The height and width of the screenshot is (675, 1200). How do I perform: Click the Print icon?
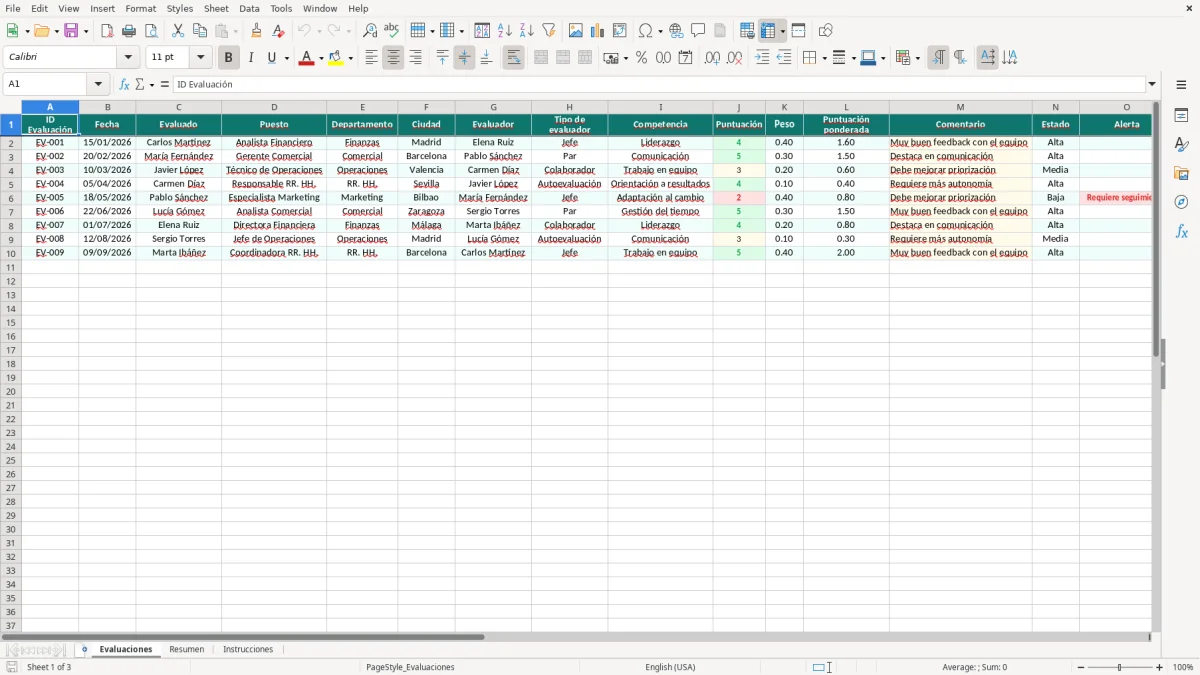(x=129, y=31)
